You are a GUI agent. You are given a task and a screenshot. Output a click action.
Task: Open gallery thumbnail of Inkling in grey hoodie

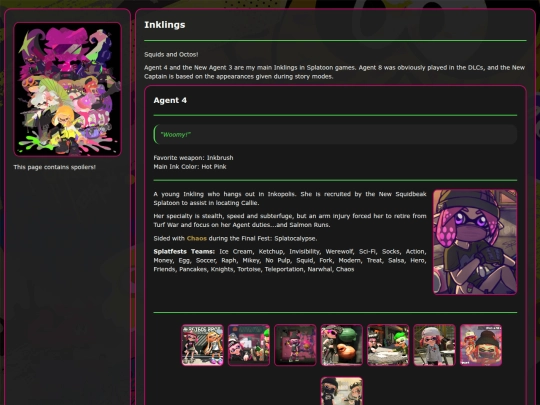pos(434,345)
